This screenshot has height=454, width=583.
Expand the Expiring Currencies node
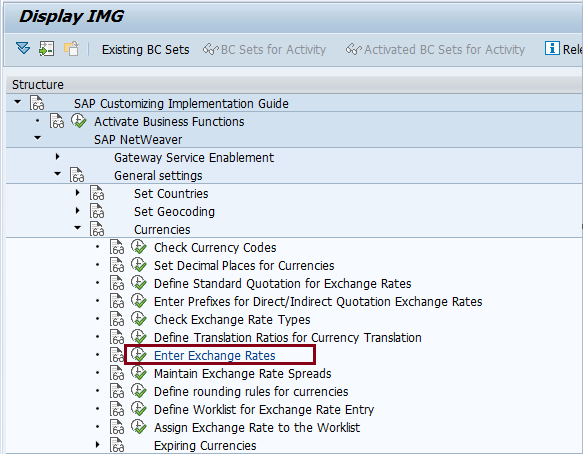coord(97,444)
